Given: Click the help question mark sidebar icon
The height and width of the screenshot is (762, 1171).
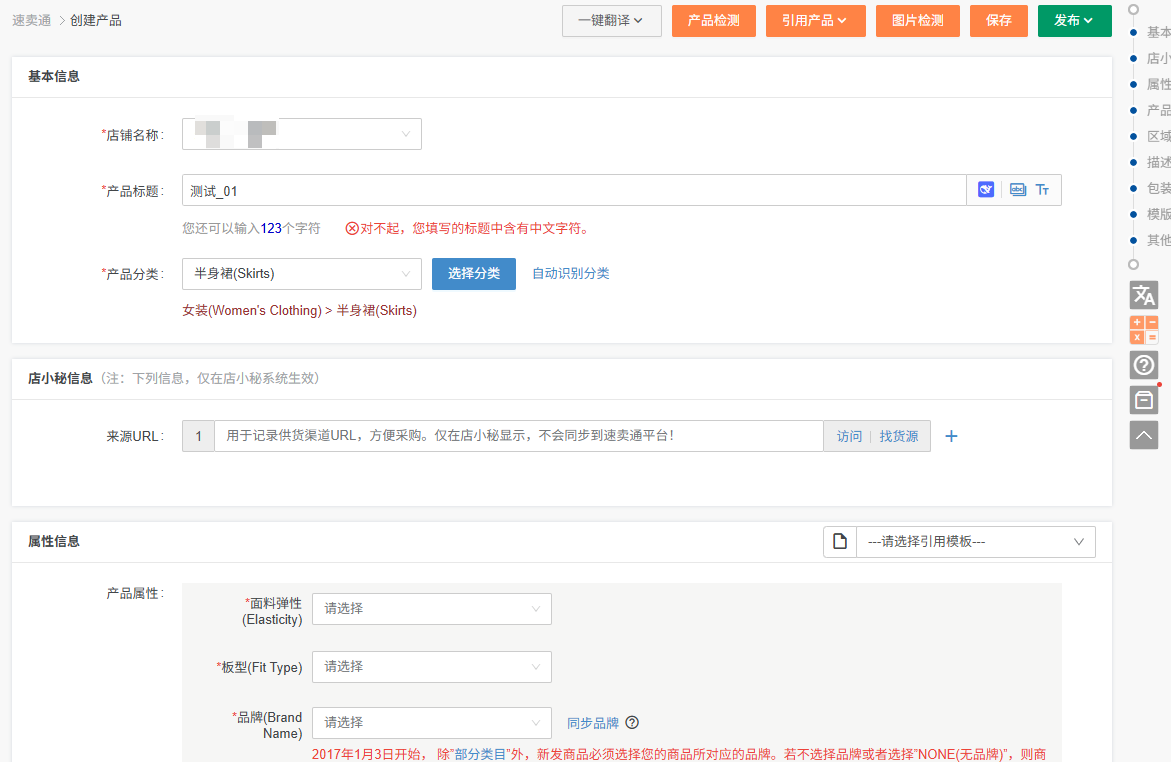Looking at the screenshot, I should click(1143, 365).
